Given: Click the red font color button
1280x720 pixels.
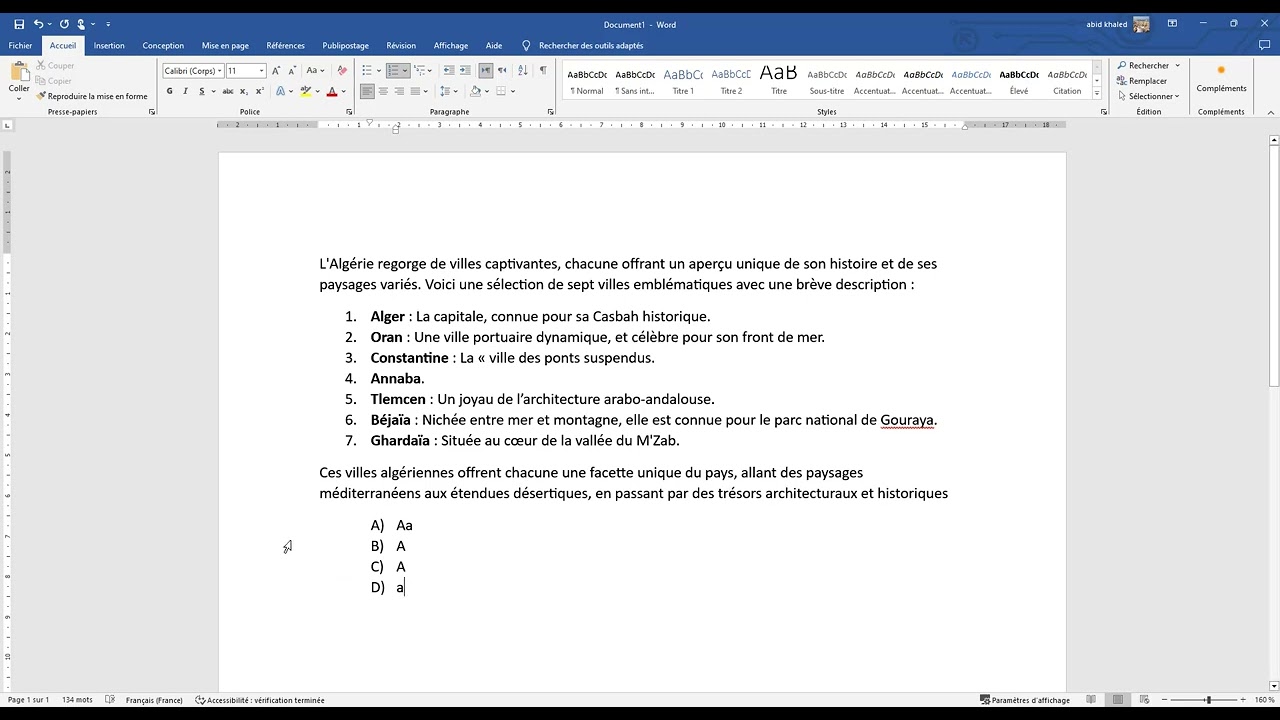Looking at the screenshot, I should (332, 91).
